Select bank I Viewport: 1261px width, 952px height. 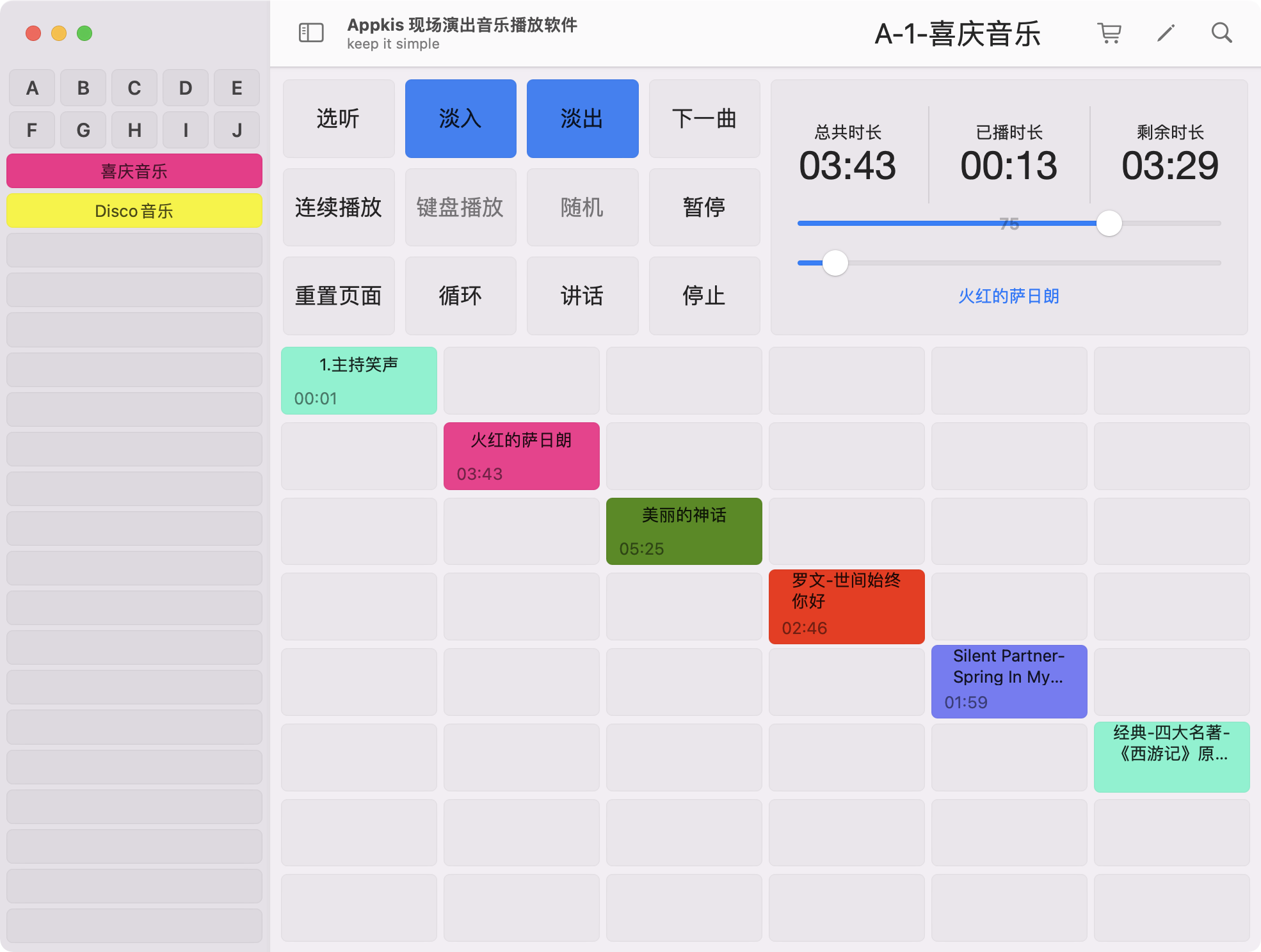[x=186, y=130]
